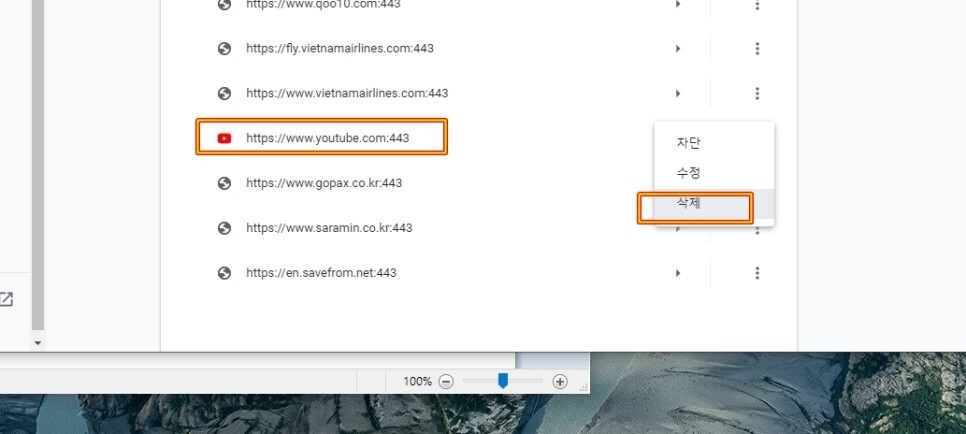Expand details arrow for qoo10.com
This screenshot has height=434, width=966.
coord(678,4)
